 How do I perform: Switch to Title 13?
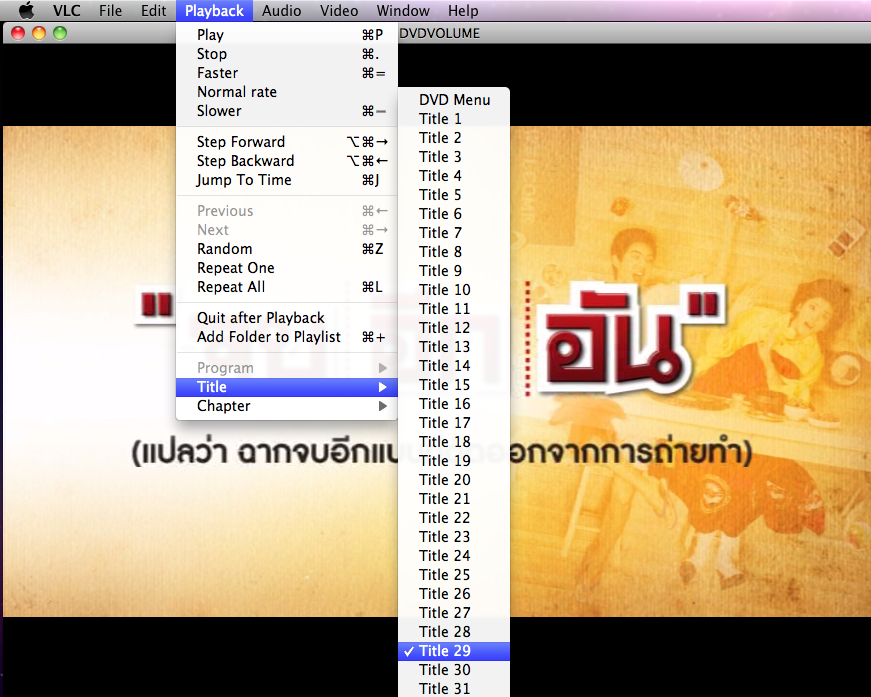coord(454,347)
